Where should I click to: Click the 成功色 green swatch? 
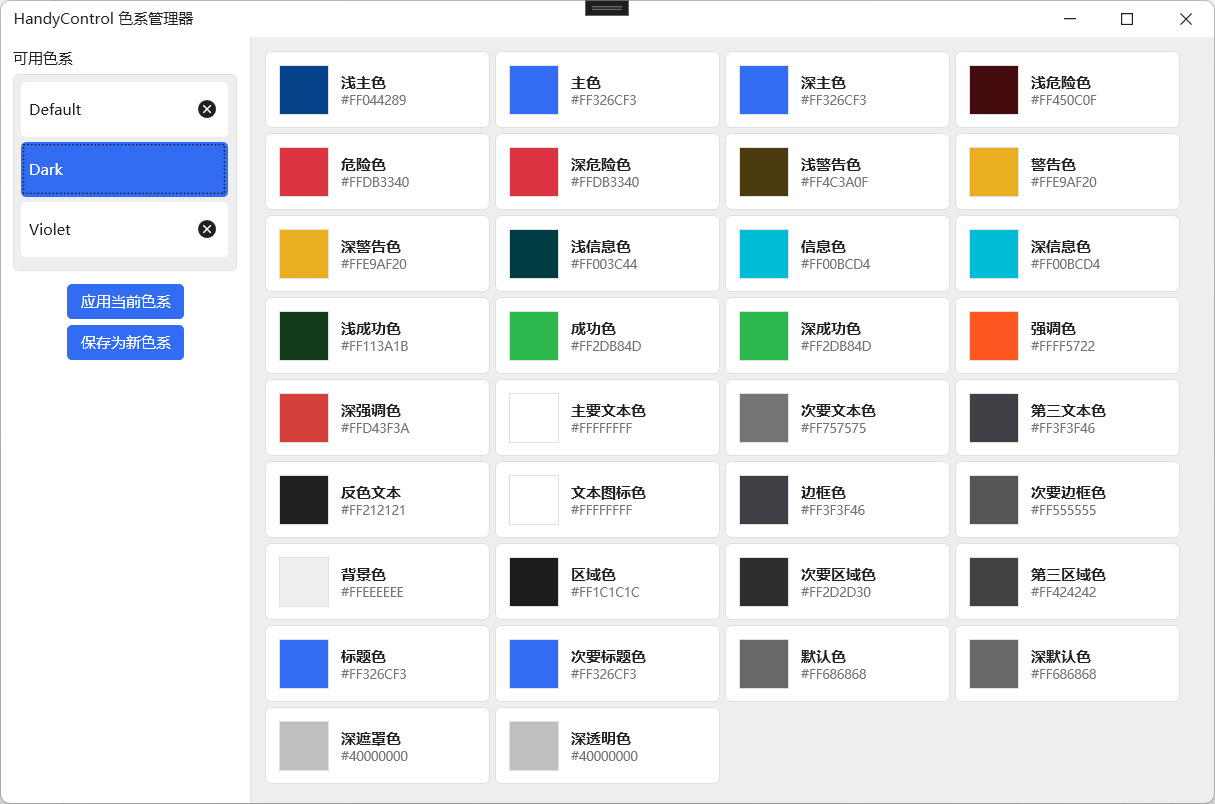point(533,335)
